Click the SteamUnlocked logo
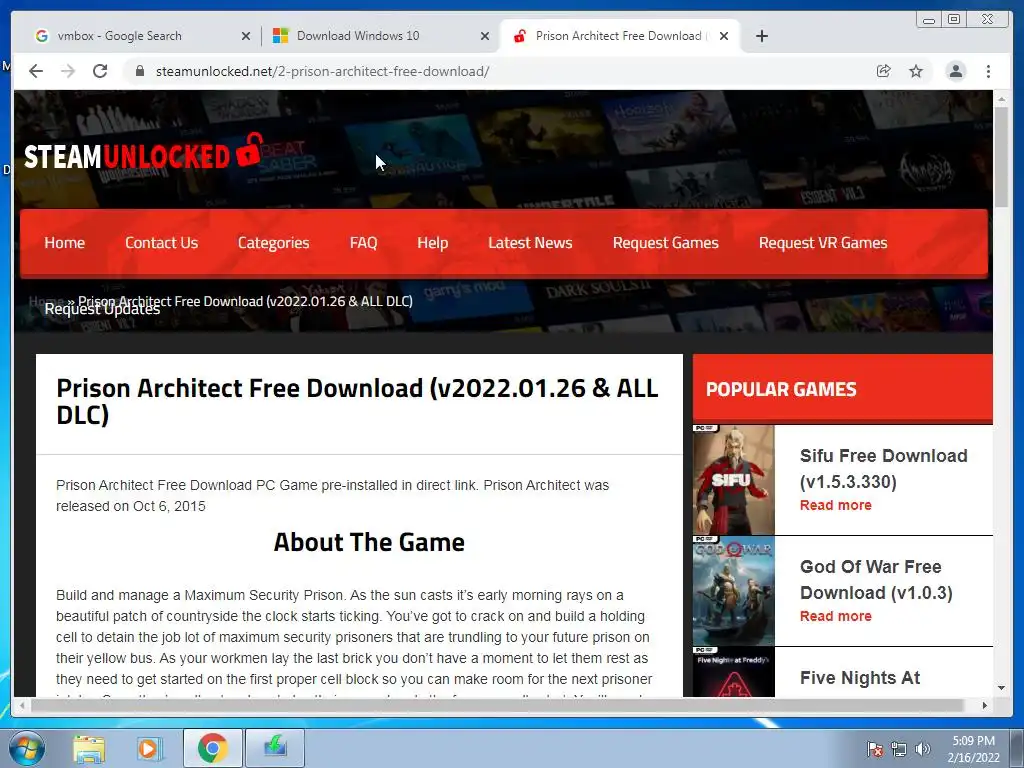Viewport: 1024px width, 768px height. pyautogui.click(x=144, y=153)
